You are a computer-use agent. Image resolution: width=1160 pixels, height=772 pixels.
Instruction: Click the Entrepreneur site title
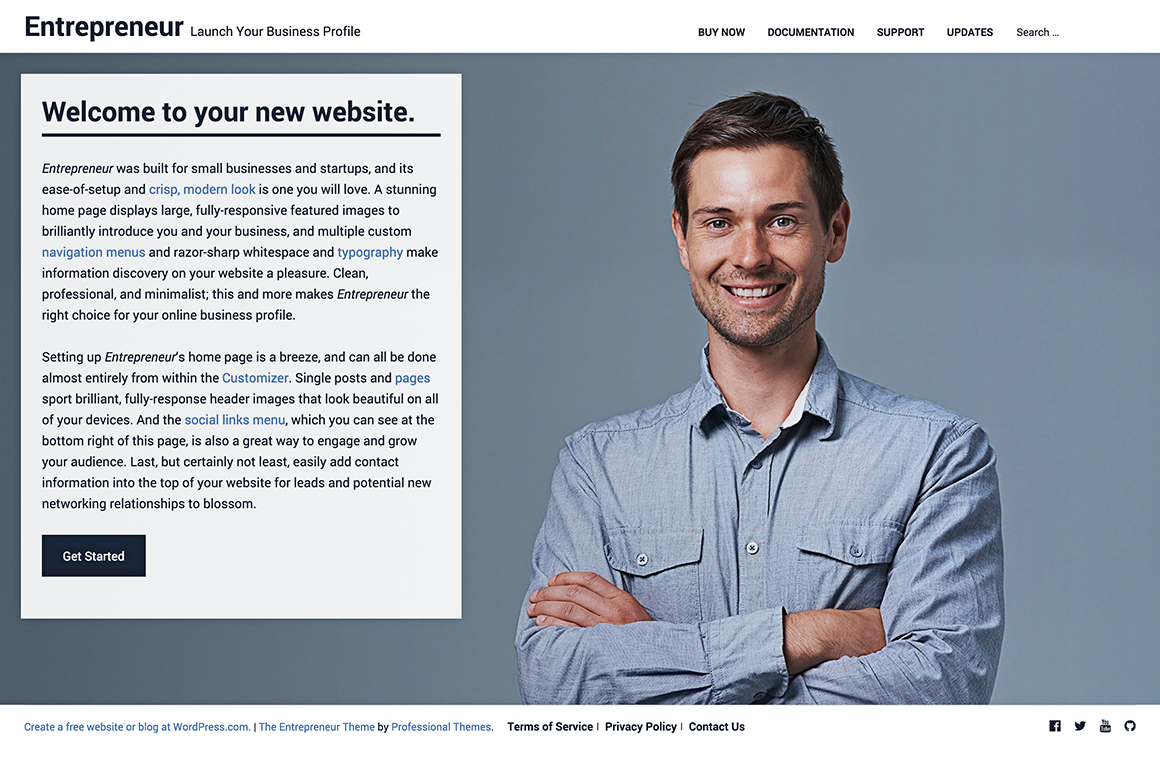click(x=104, y=27)
